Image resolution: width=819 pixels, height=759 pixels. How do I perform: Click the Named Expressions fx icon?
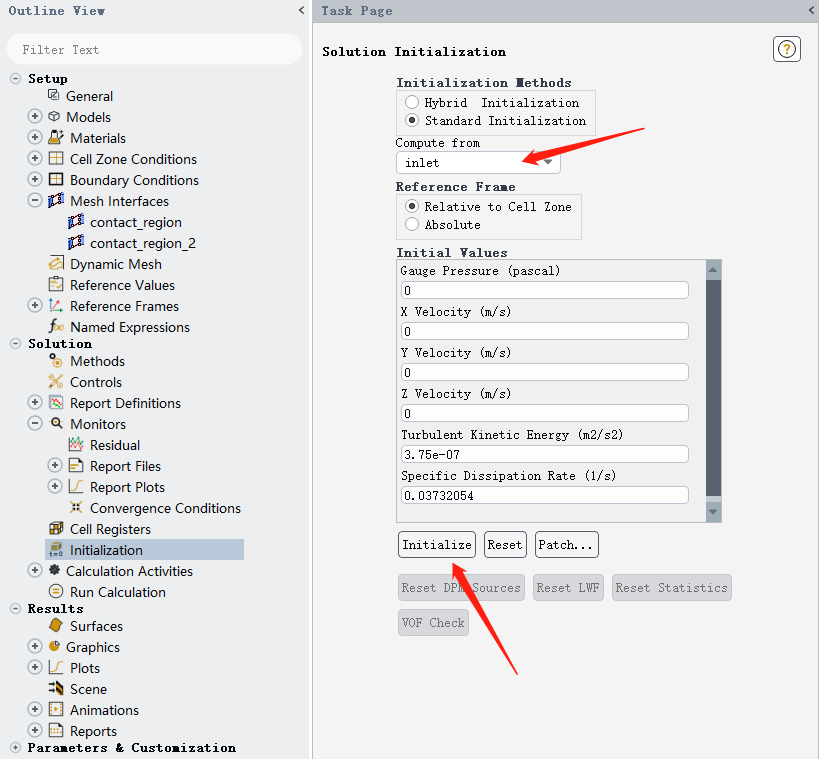56,327
